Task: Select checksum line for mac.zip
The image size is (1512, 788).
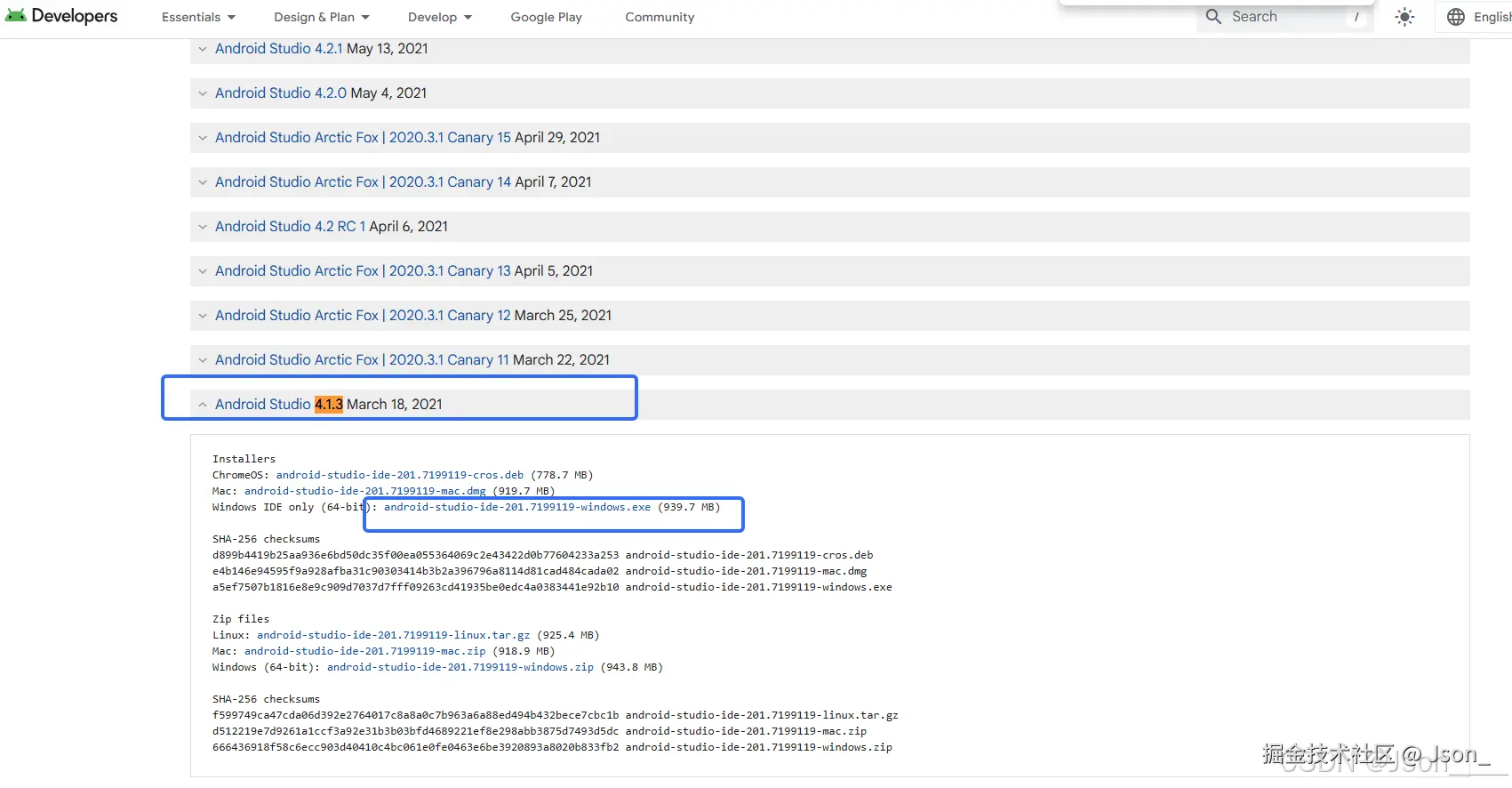Action: tap(540, 731)
